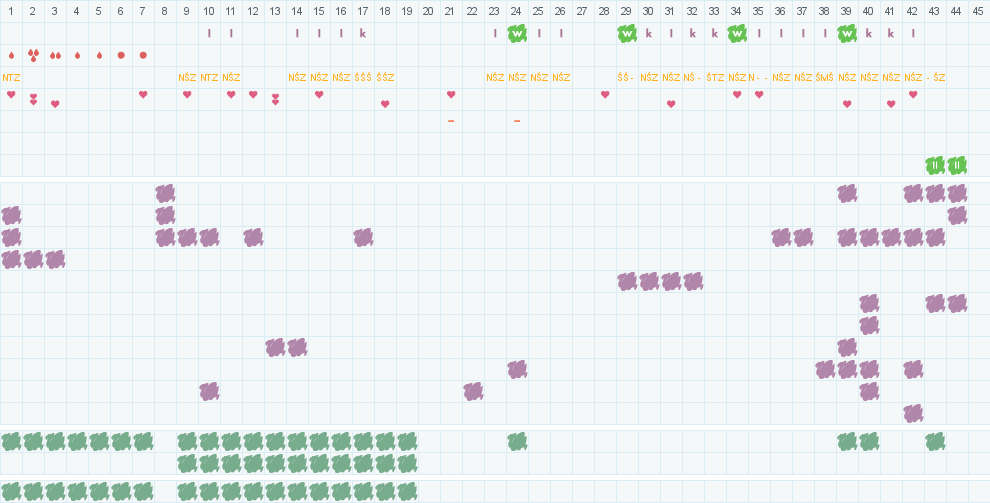Select the purple 'k' symbol on day 17
Image resolution: width=990 pixels, height=503 pixels.
[363, 33]
